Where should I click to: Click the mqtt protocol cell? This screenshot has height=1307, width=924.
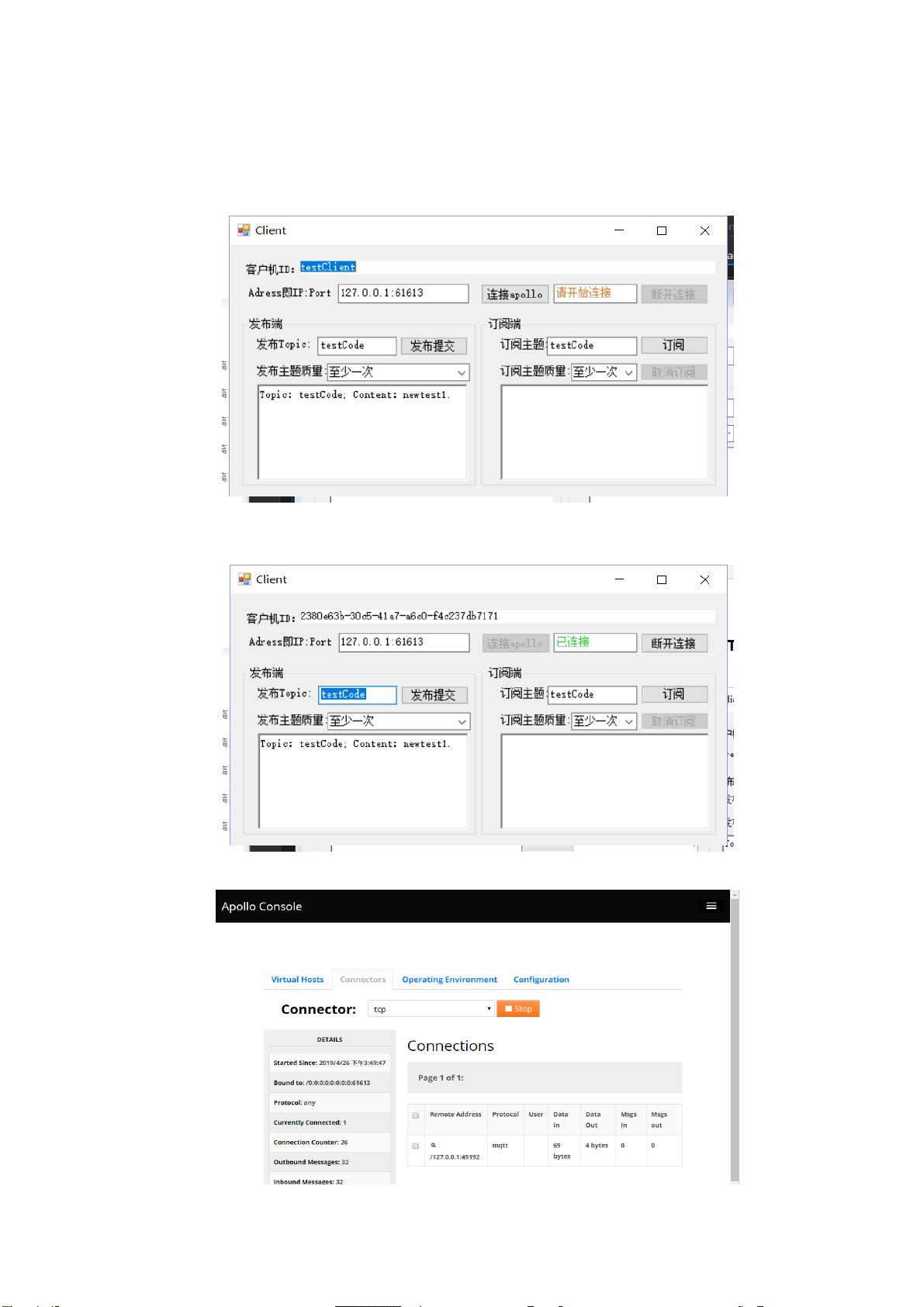coord(505,1150)
